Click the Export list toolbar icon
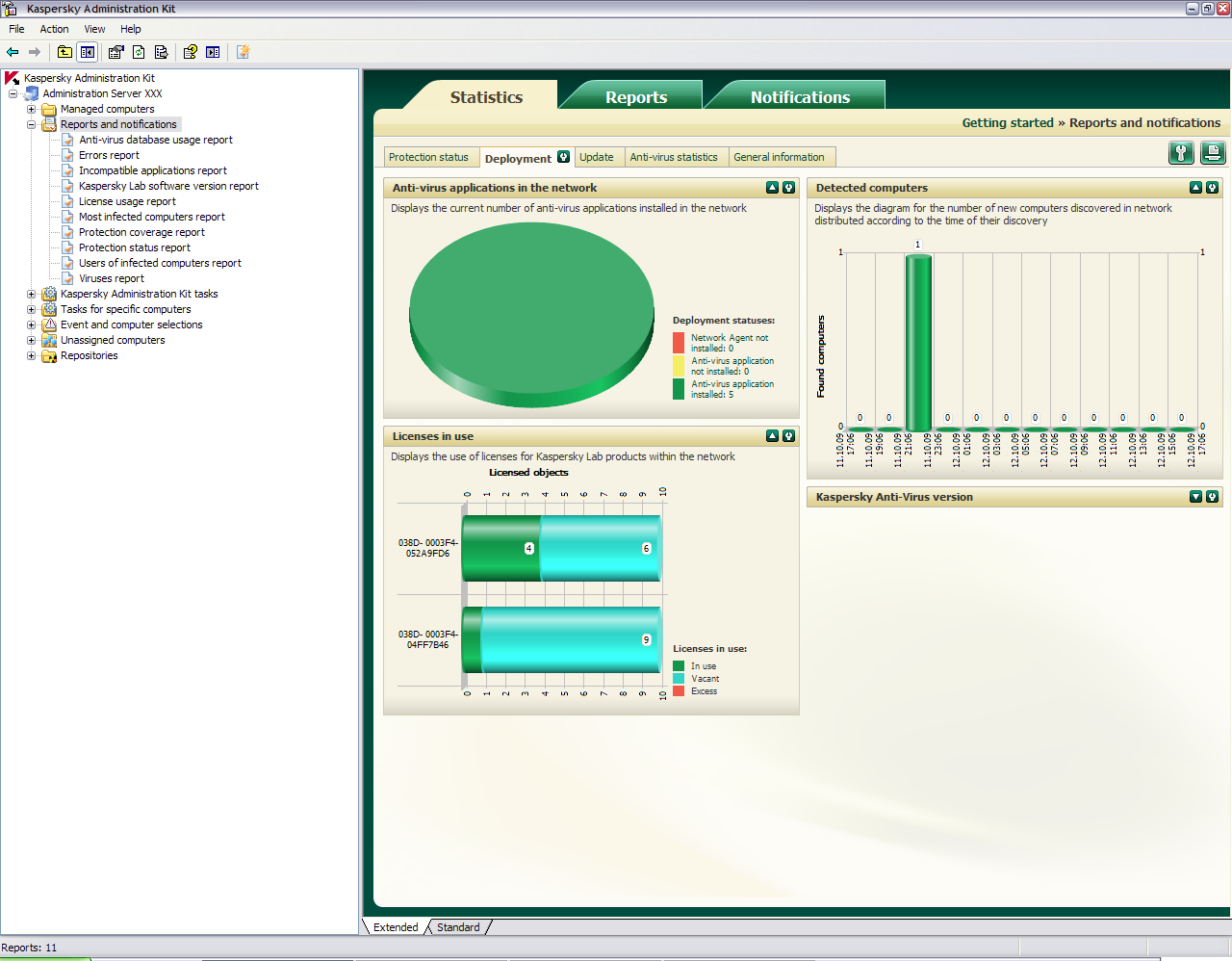 pyautogui.click(x=161, y=52)
